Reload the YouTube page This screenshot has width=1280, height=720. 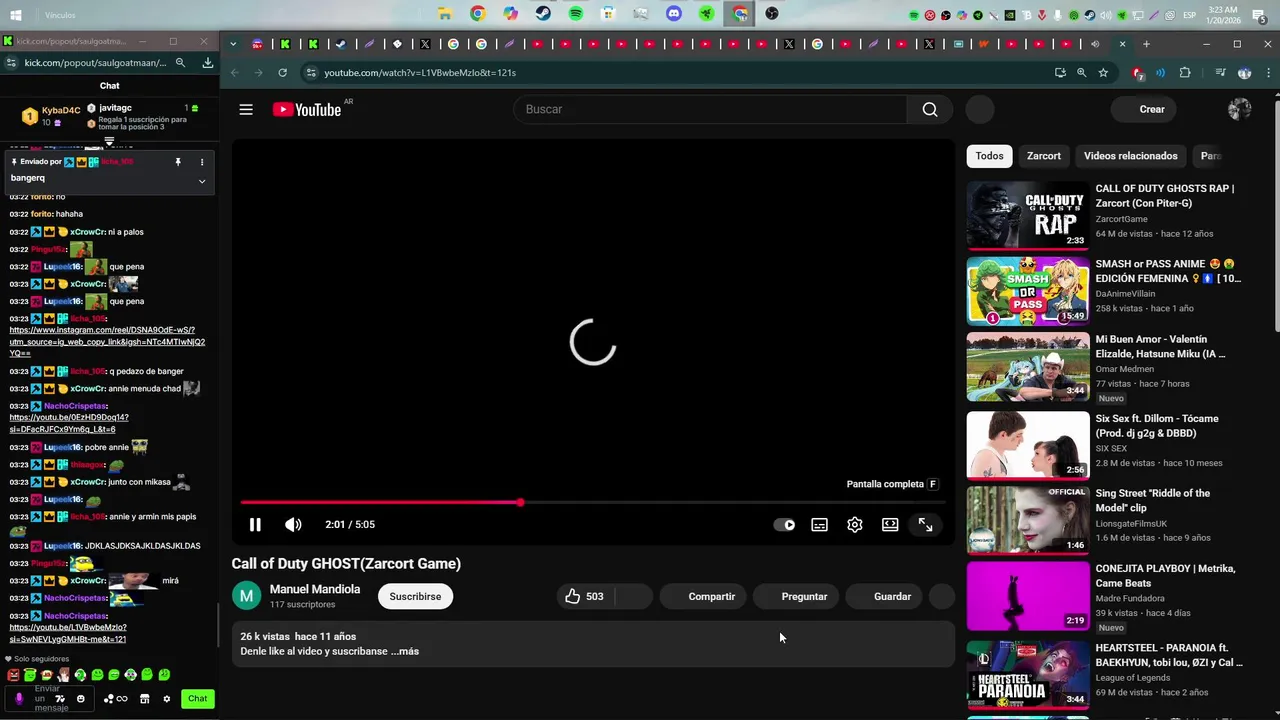tap(283, 73)
